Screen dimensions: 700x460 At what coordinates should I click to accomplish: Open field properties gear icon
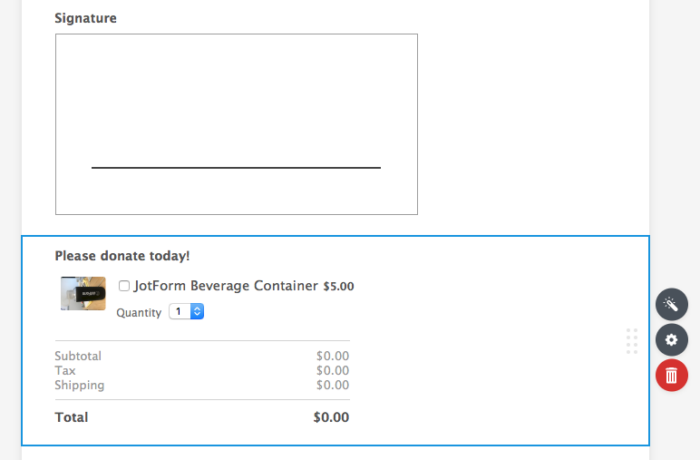coord(671,340)
